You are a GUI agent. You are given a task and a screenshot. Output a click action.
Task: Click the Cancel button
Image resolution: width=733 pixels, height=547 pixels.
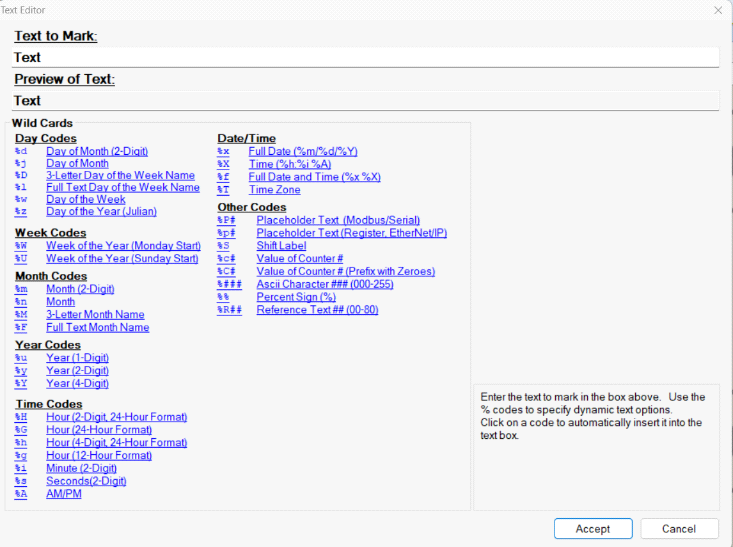679,529
